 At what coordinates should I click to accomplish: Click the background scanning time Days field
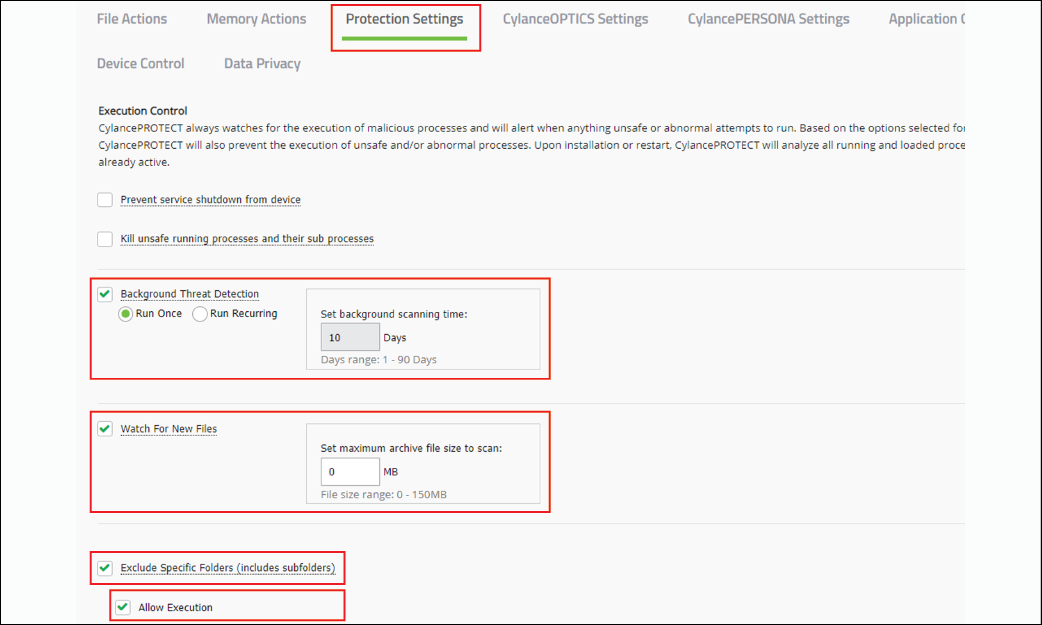click(350, 337)
